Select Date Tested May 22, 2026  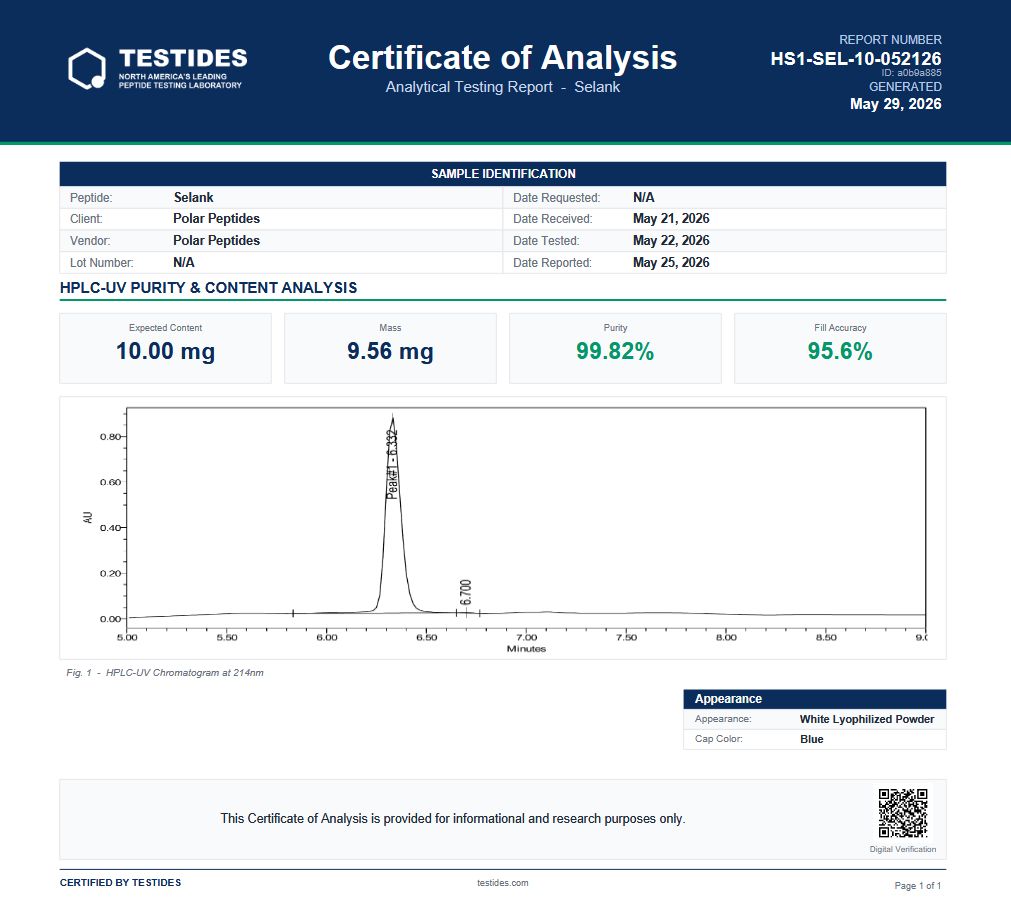tap(671, 241)
